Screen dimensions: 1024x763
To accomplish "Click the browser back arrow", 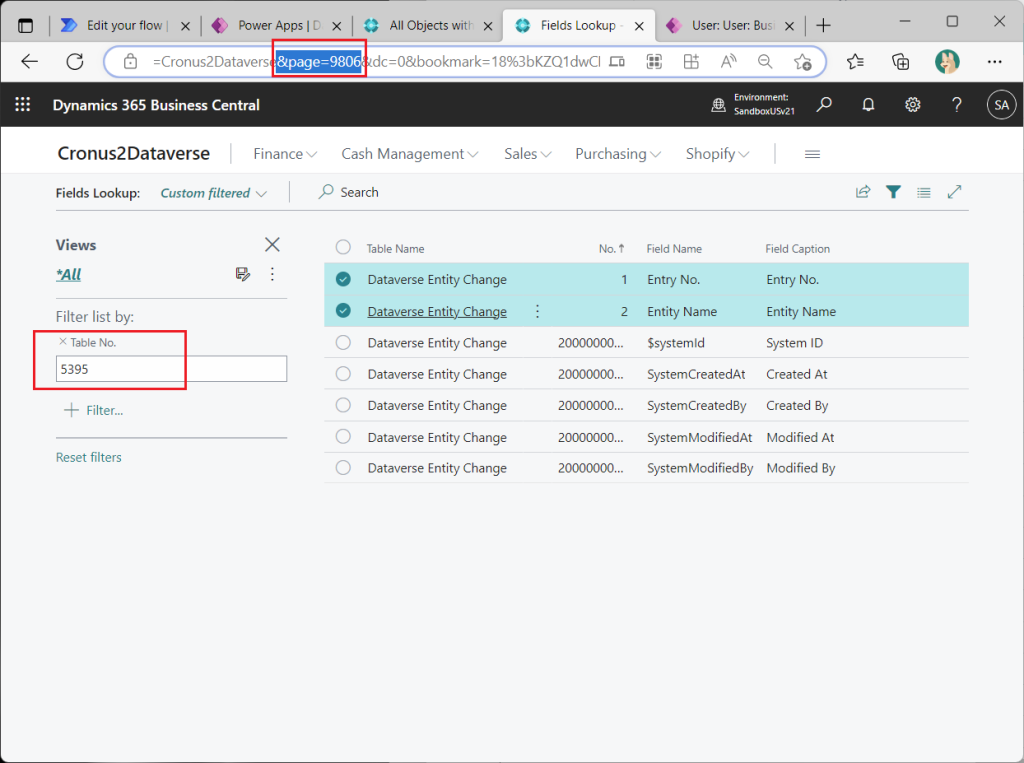I will coord(29,61).
